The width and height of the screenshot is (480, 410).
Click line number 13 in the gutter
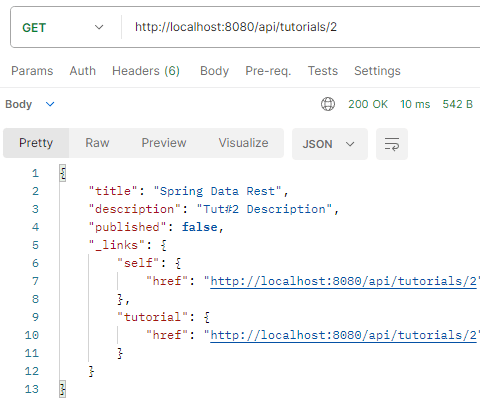[x=32, y=389]
